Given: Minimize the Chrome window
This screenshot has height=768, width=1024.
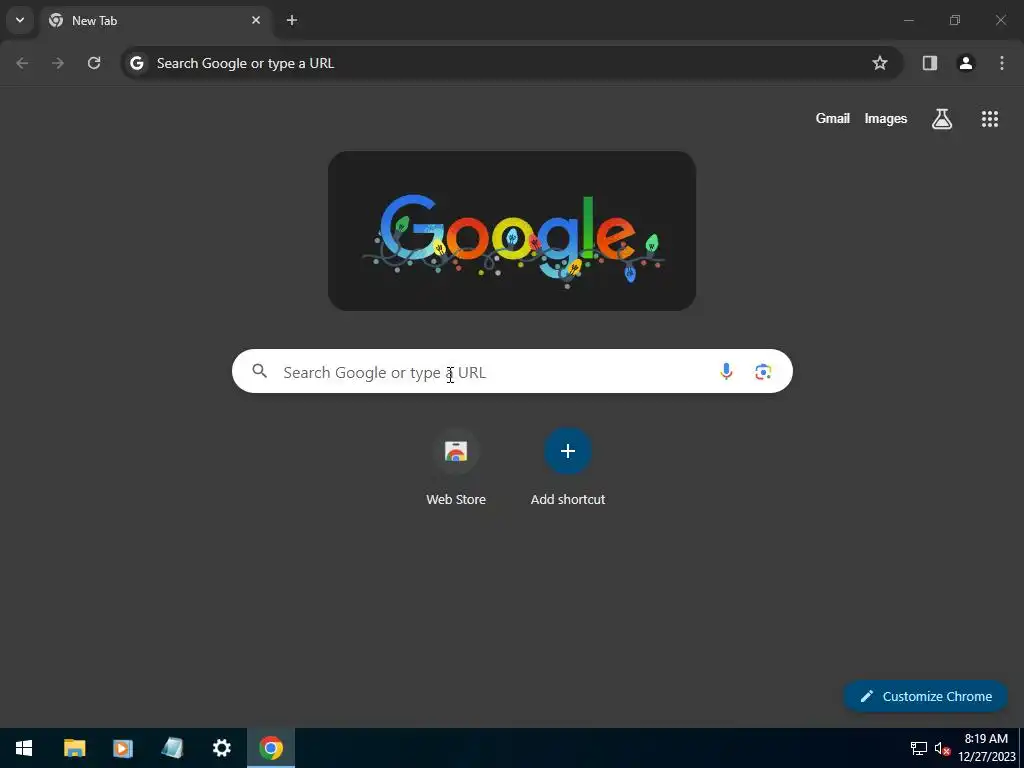Looking at the screenshot, I should pos(908,20).
